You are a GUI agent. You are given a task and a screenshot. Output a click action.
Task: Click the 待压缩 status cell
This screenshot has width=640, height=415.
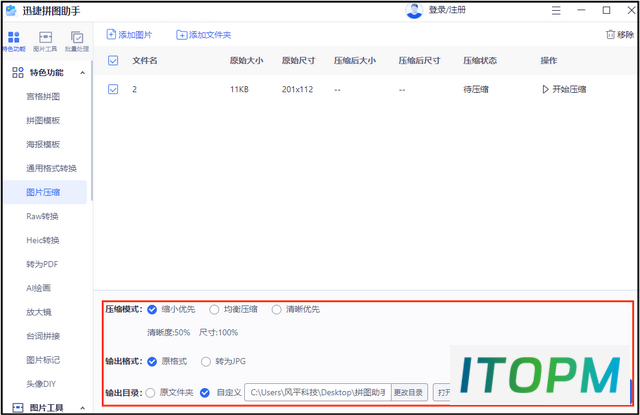pyautogui.click(x=476, y=89)
